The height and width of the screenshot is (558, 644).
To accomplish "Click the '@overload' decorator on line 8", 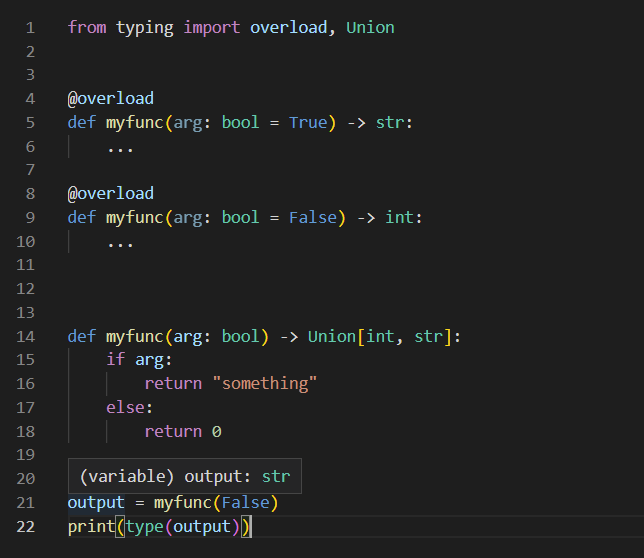I will coord(110,193).
